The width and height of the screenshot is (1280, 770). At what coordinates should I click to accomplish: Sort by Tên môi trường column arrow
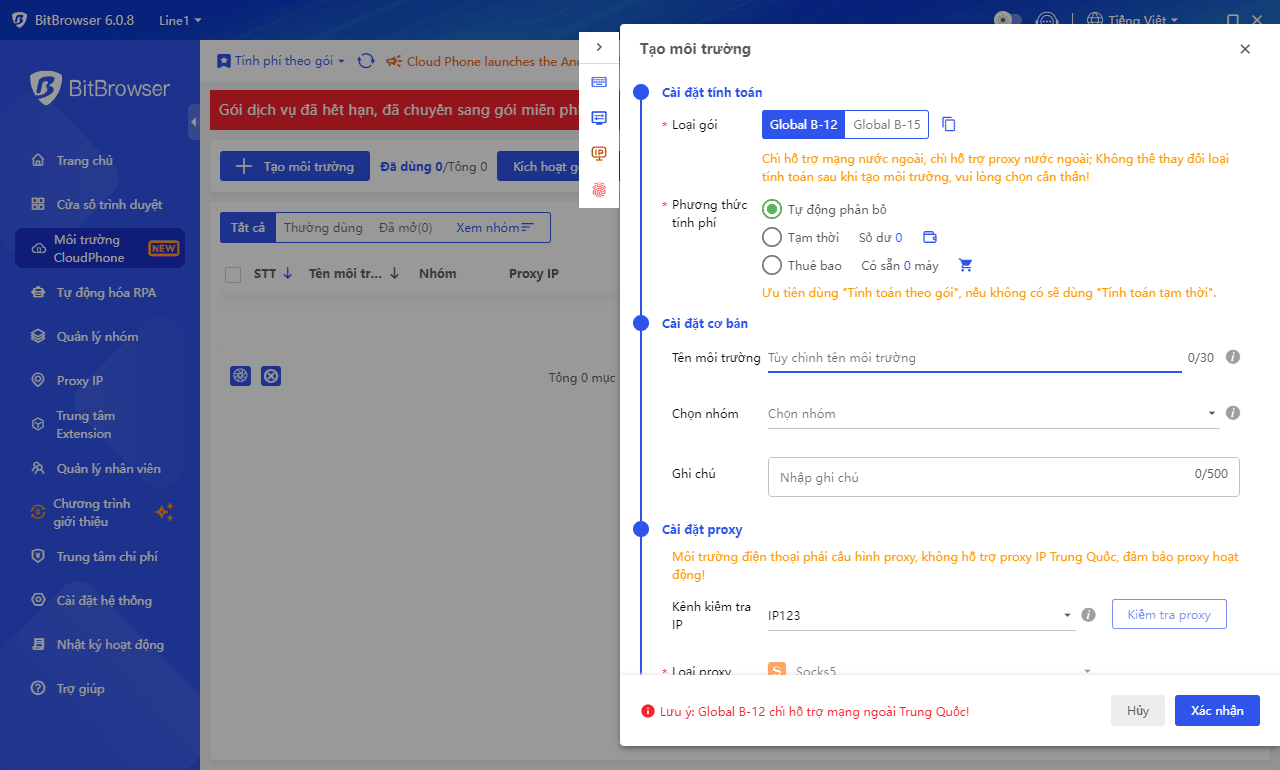pos(394,274)
